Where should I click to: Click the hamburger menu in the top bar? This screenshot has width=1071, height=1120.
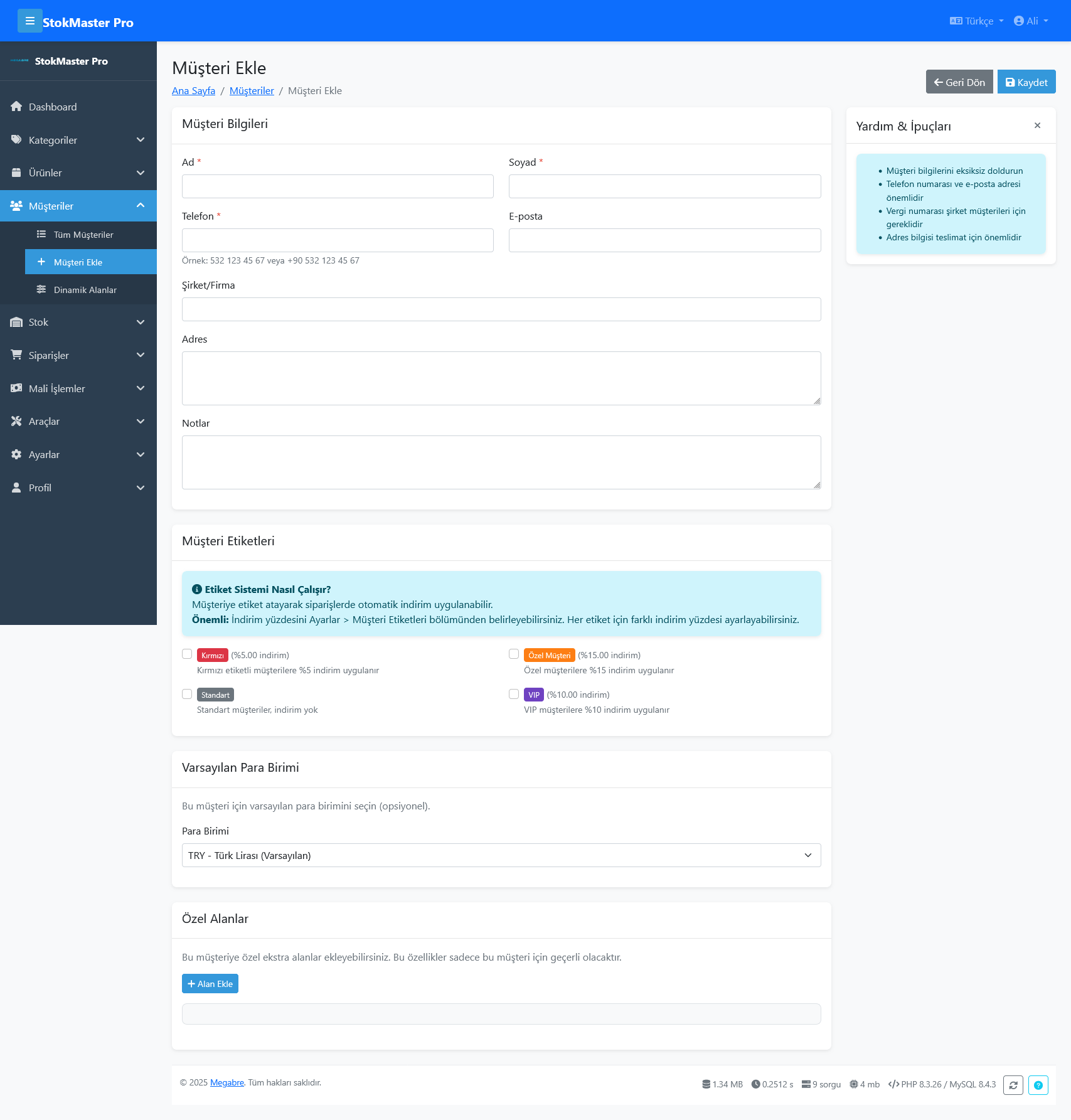30,21
